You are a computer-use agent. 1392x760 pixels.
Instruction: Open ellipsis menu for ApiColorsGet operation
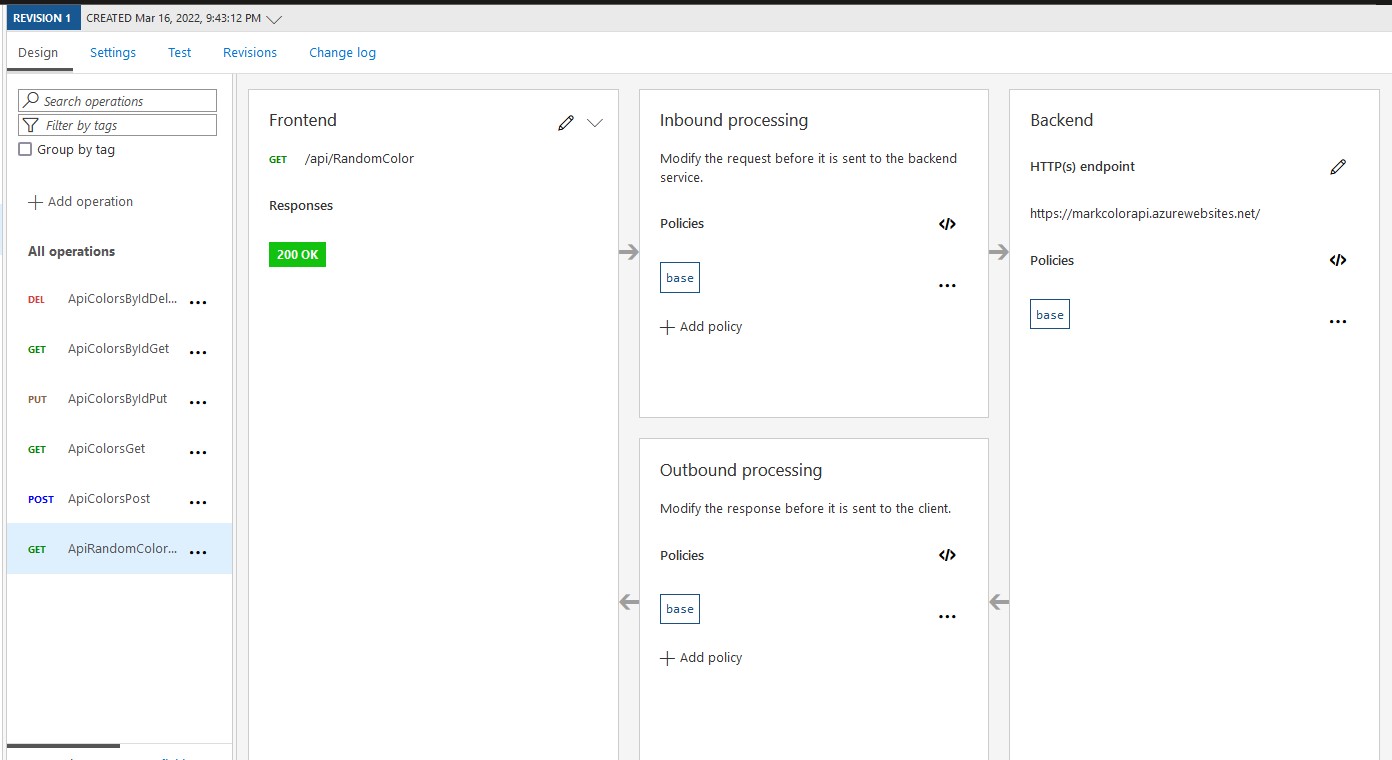coord(198,452)
